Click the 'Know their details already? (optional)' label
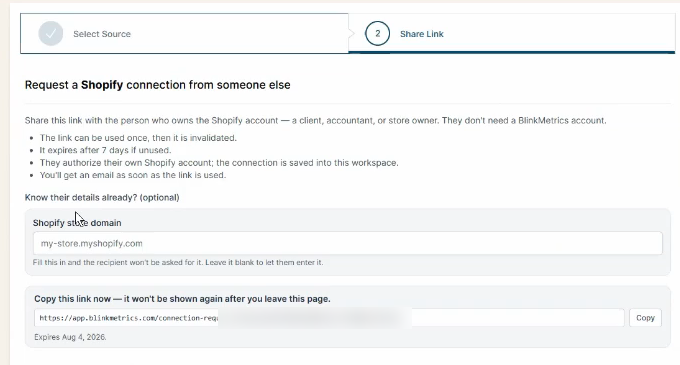The width and height of the screenshot is (680, 365). coord(102,197)
